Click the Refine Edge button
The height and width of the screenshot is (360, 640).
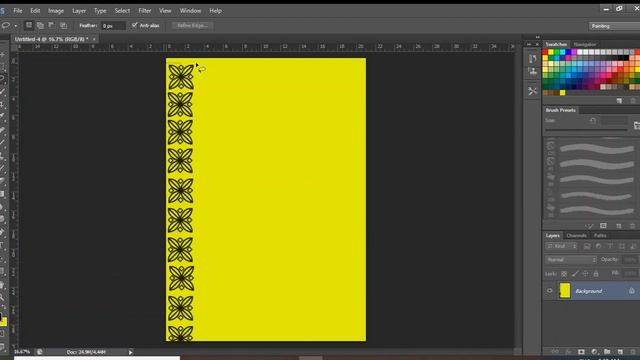192,25
